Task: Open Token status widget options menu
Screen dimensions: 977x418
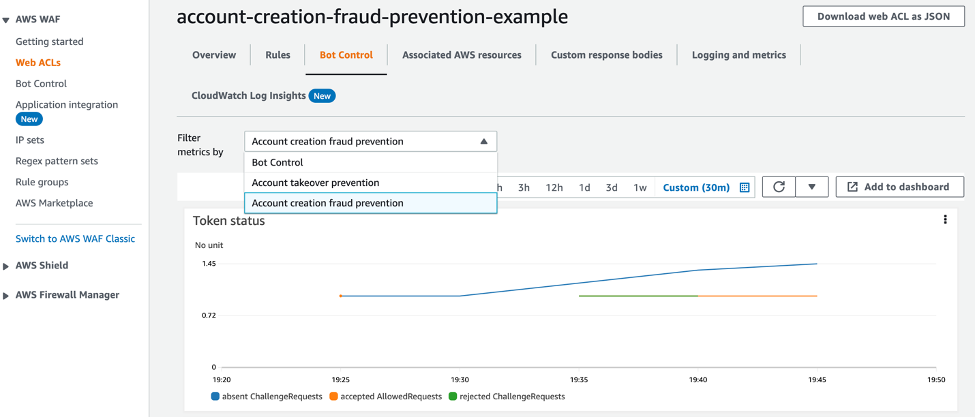Action: [x=945, y=219]
